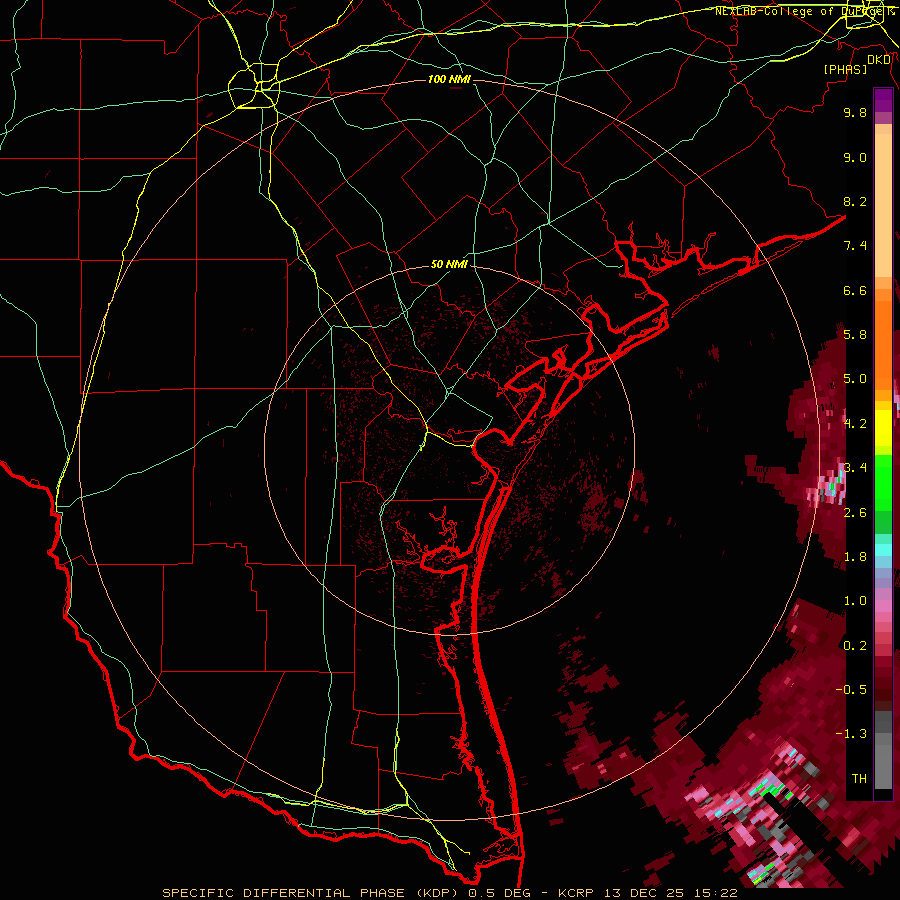The image size is (900, 900).
Task: Click the 100 NMI range ring label
Action: point(449,79)
